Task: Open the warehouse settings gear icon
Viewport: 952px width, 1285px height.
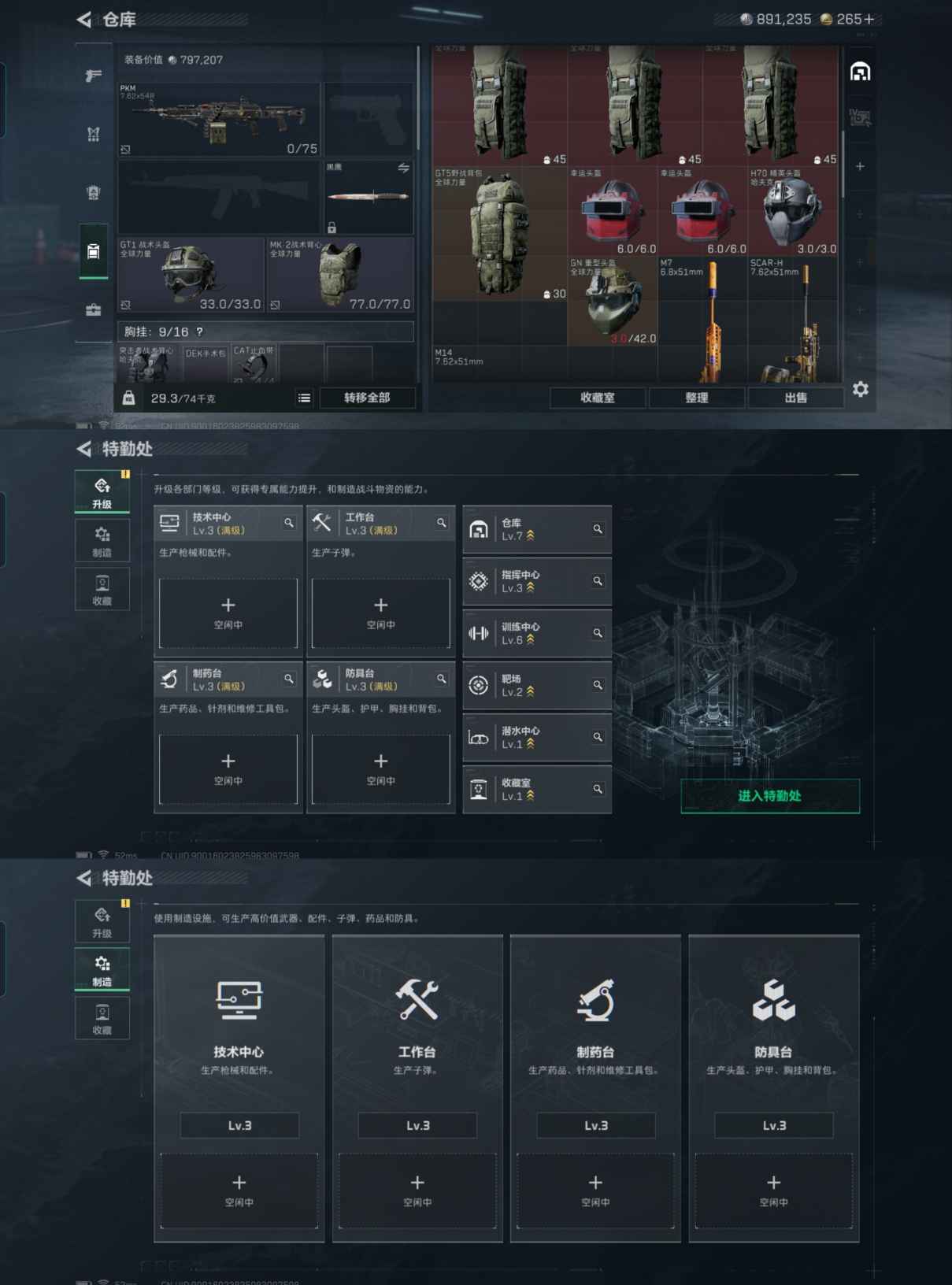Action: (861, 389)
